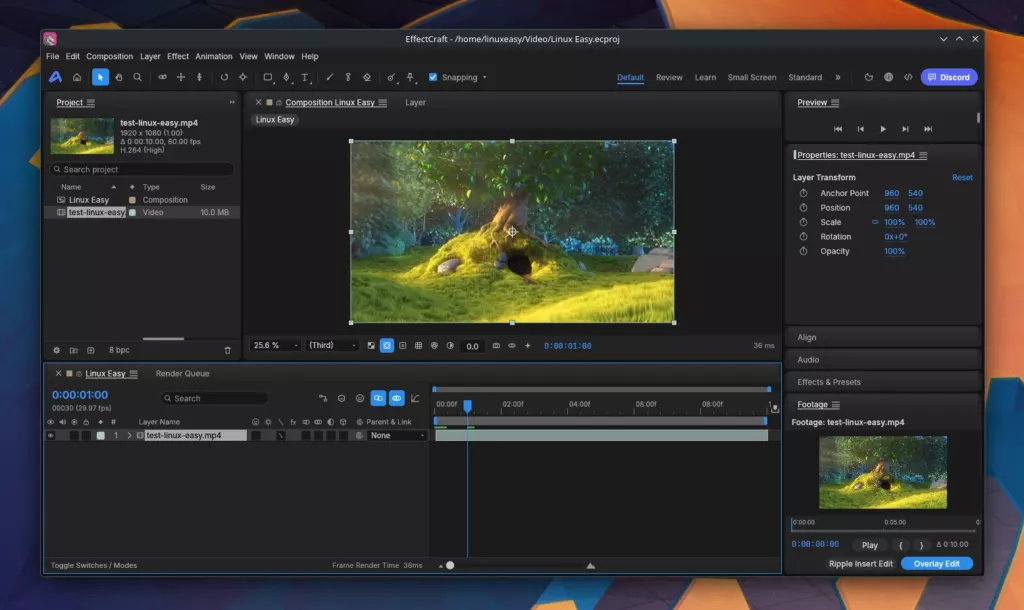
Task: Click Toggle Switches / Modes
Action: tap(93, 565)
